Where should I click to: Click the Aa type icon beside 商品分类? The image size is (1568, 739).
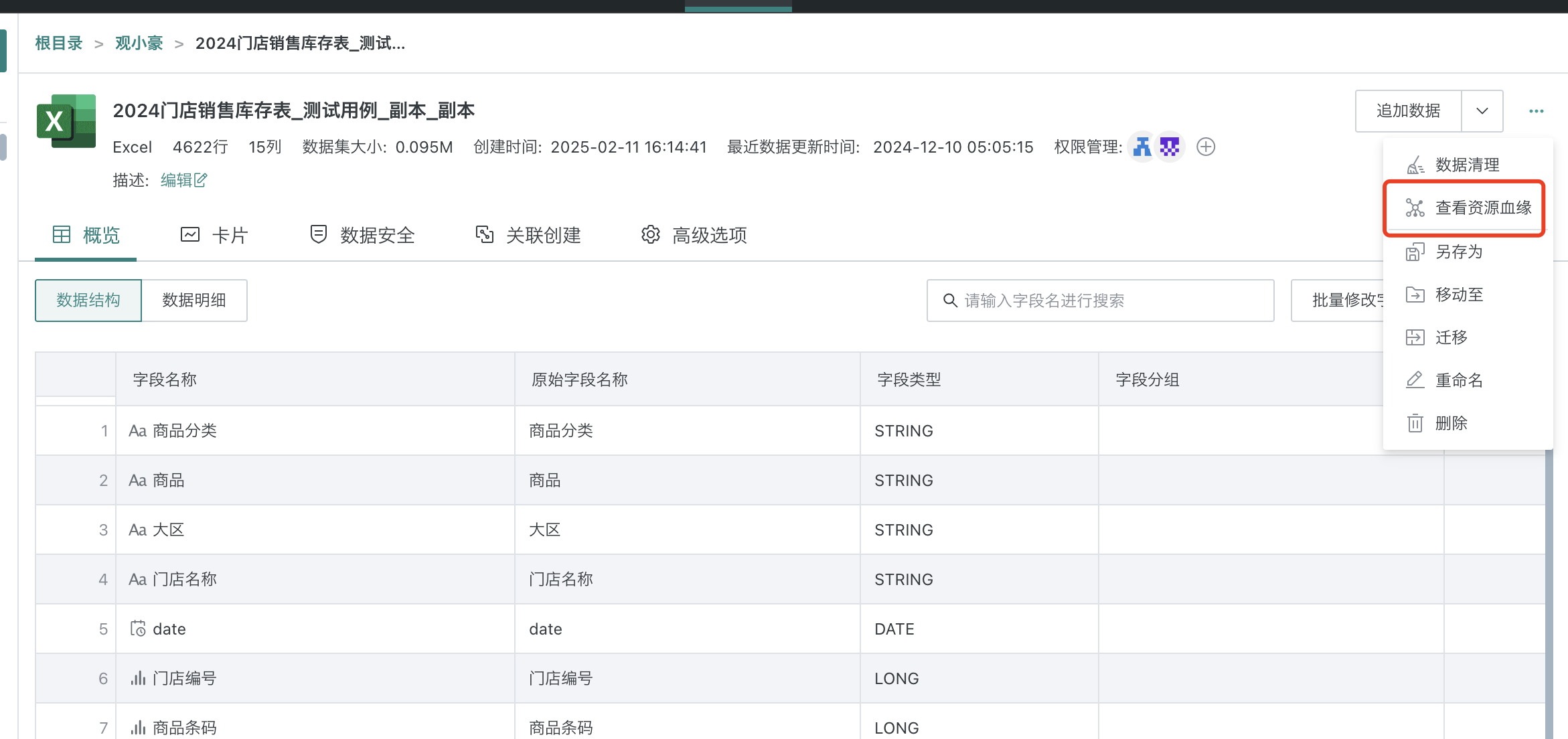pos(137,430)
